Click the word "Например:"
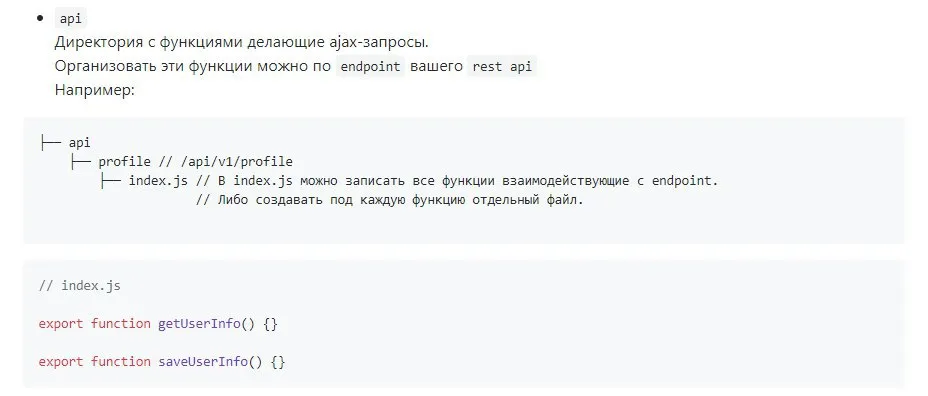The width and height of the screenshot is (928, 396). coord(95,91)
